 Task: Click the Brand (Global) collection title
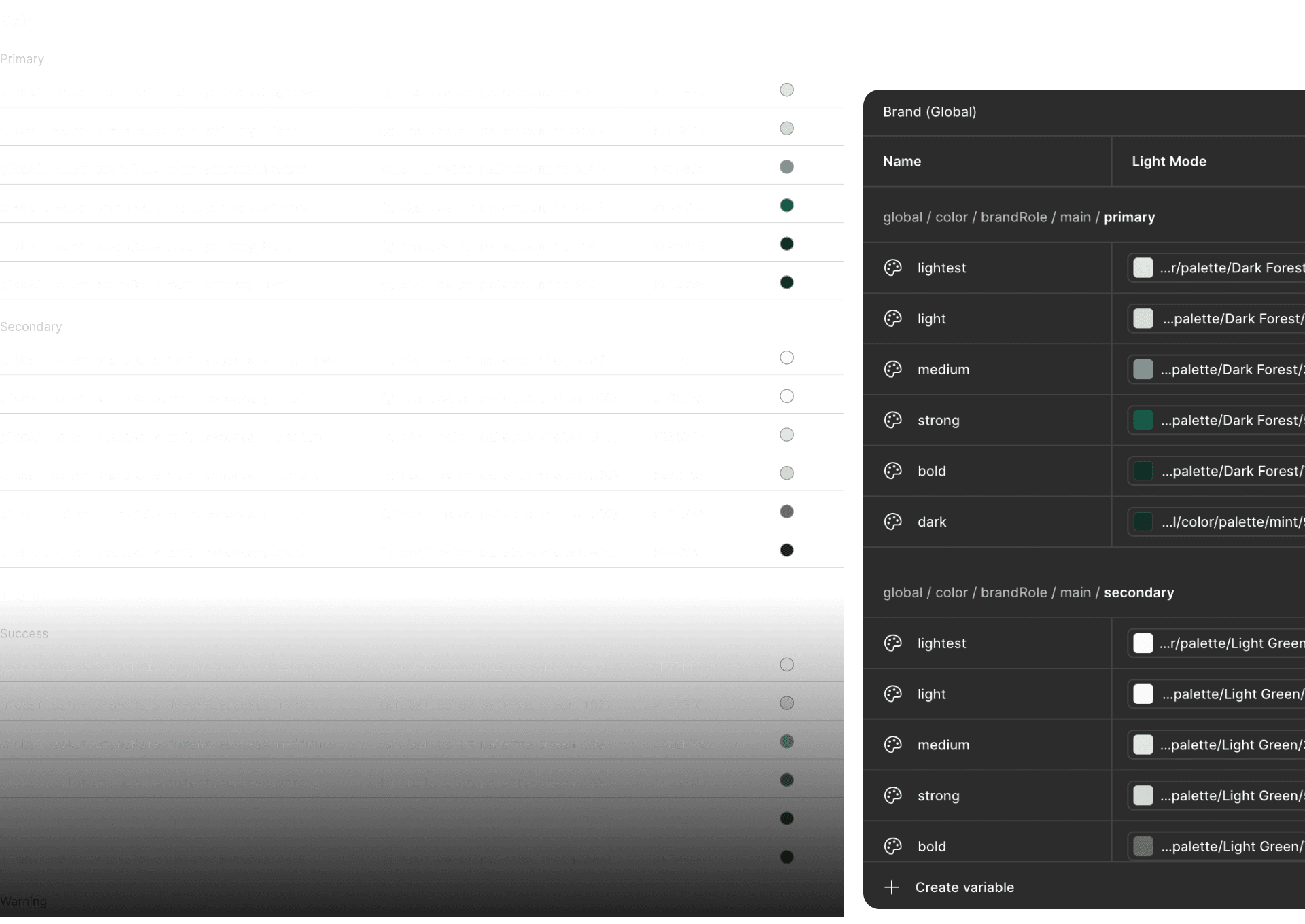929,112
